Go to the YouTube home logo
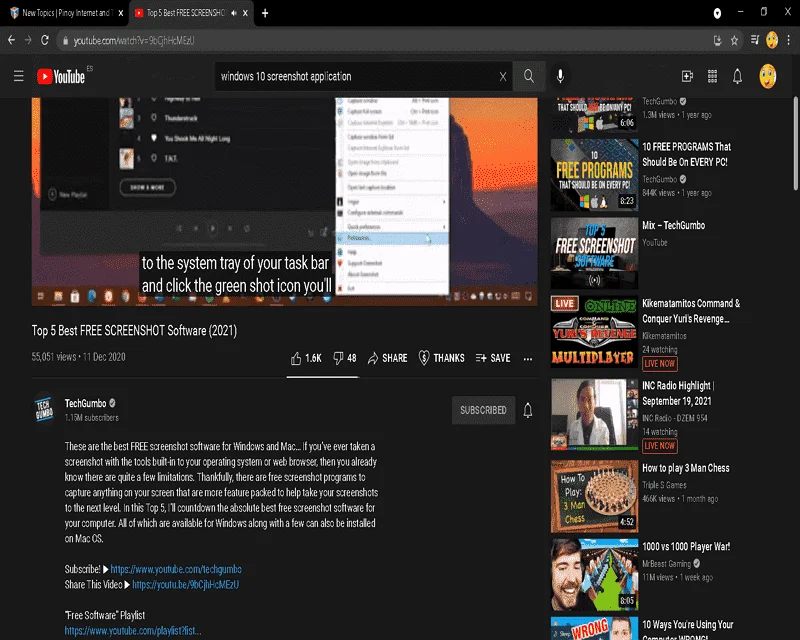The width and height of the screenshot is (800, 640). point(61,77)
